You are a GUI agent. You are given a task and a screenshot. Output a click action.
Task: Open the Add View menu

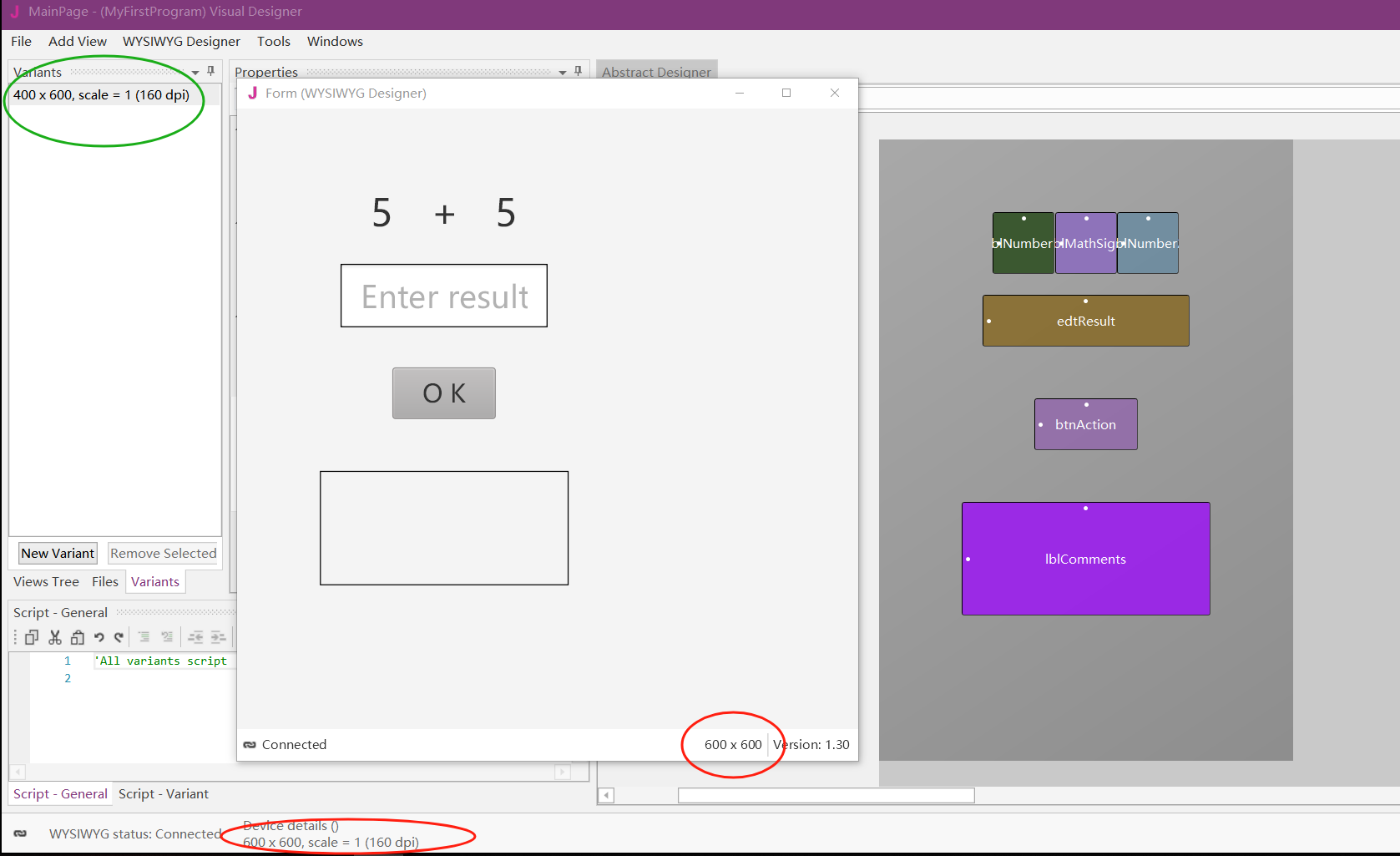click(78, 42)
